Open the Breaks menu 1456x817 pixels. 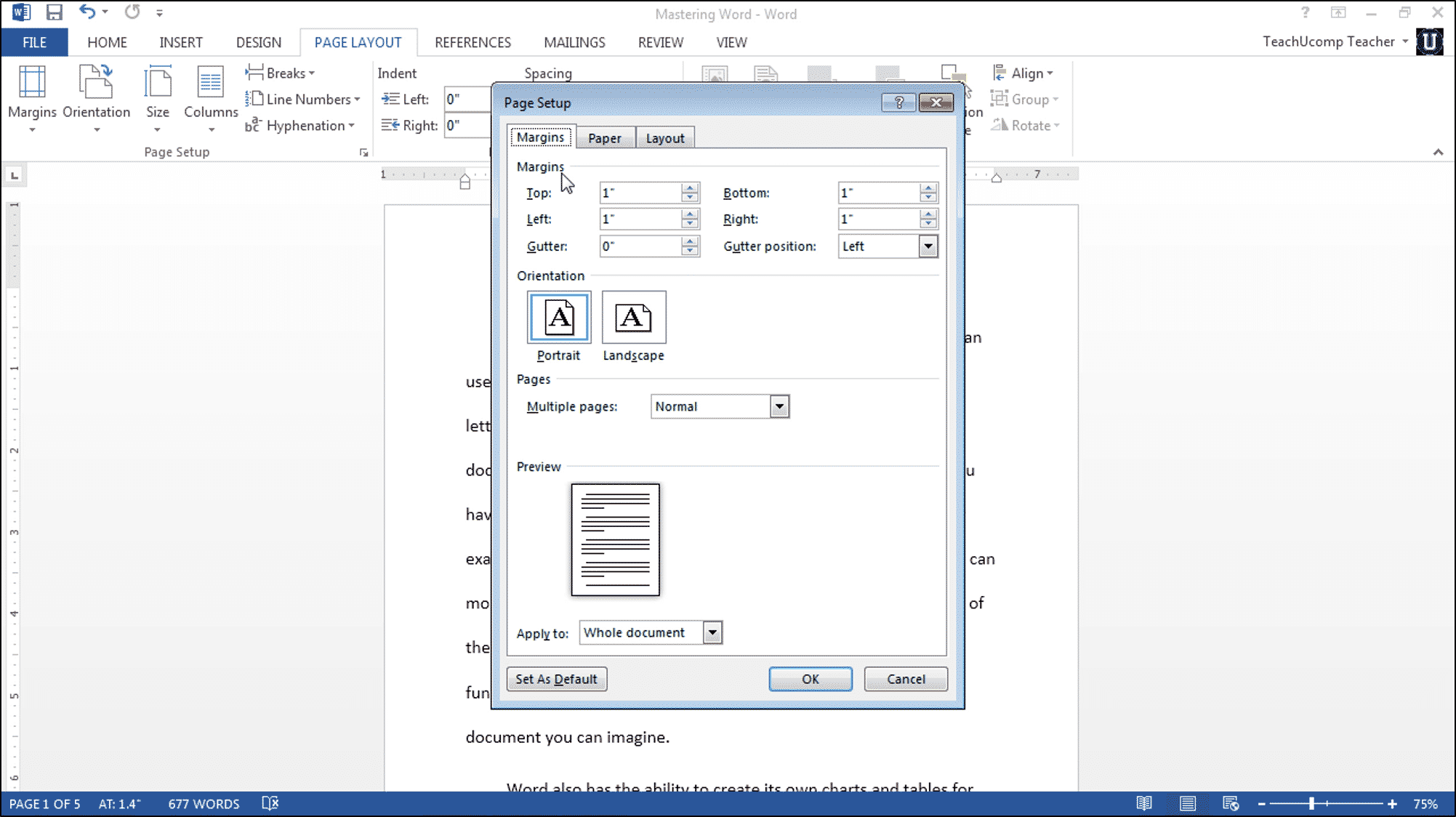click(x=282, y=73)
